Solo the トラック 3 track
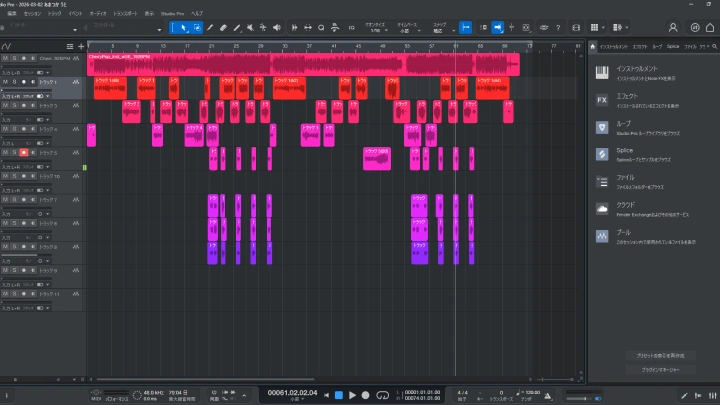This screenshot has height=405, width=720. pos(15,105)
